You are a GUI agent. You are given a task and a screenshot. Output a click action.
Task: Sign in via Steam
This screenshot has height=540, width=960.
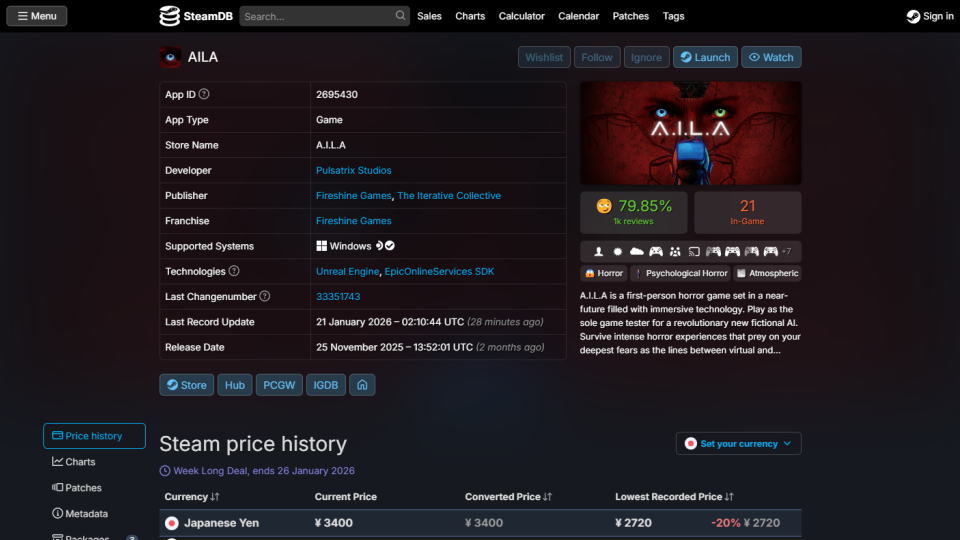930,16
